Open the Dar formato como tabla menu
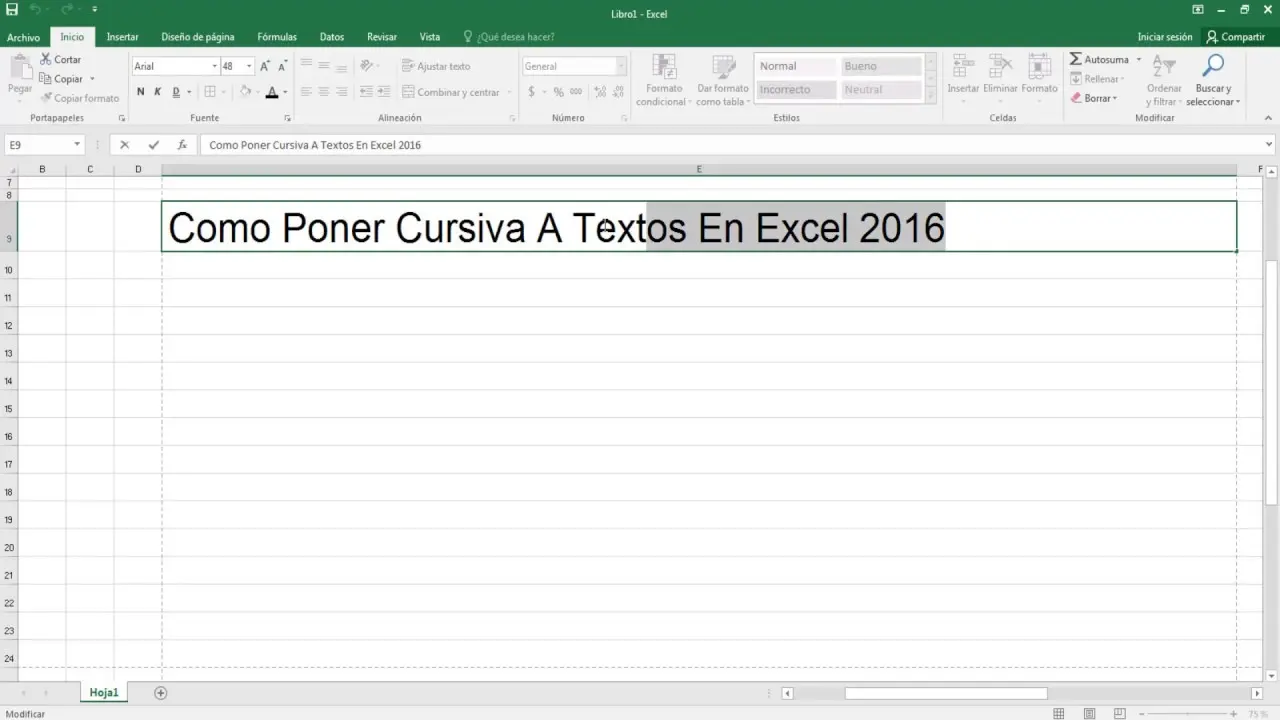Viewport: 1280px width, 720px height. [x=722, y=80]
